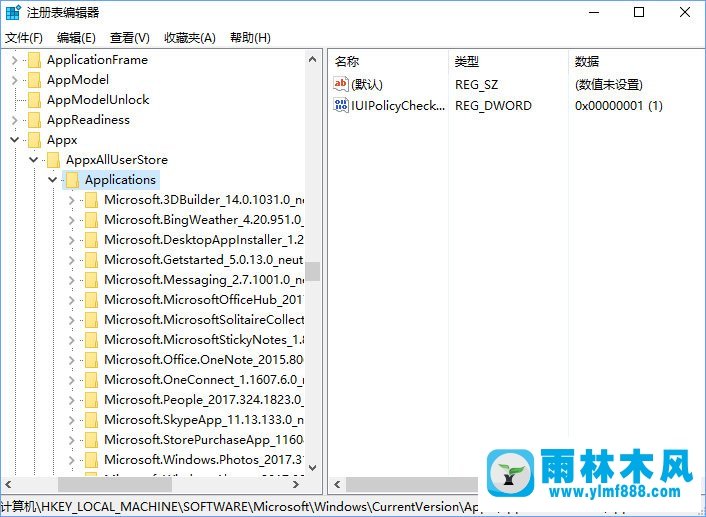706x517 pixels.
Task: Select the AppModelUnlock key name
Action: pos(98,100)
